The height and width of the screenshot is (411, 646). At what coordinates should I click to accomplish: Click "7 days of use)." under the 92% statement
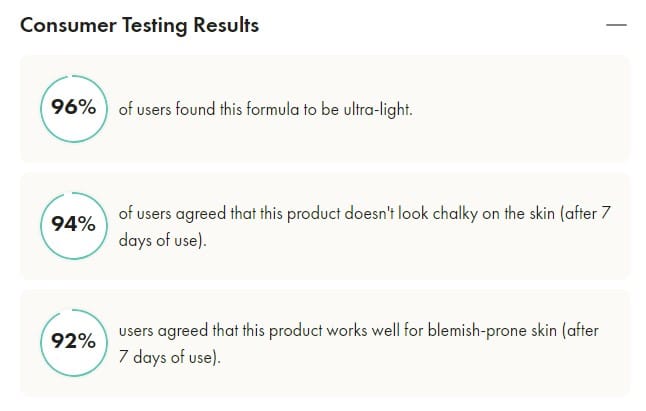168,358
